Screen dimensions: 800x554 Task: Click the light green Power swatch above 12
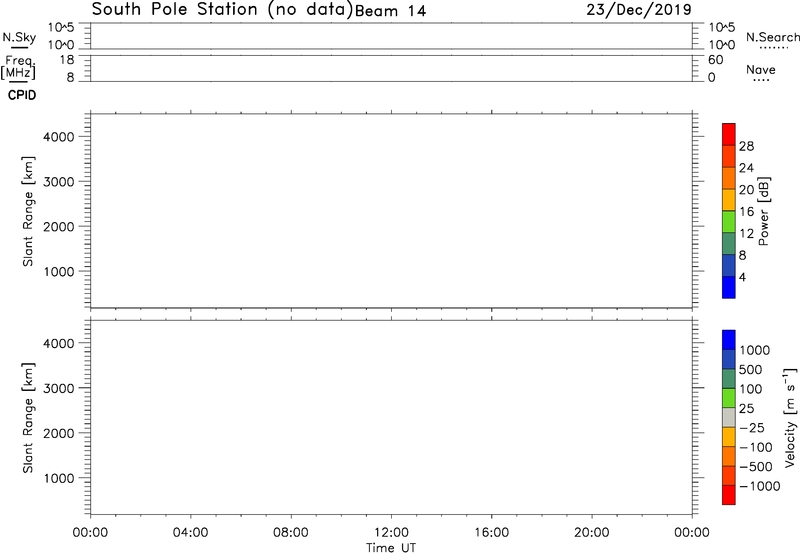[729, 222]
